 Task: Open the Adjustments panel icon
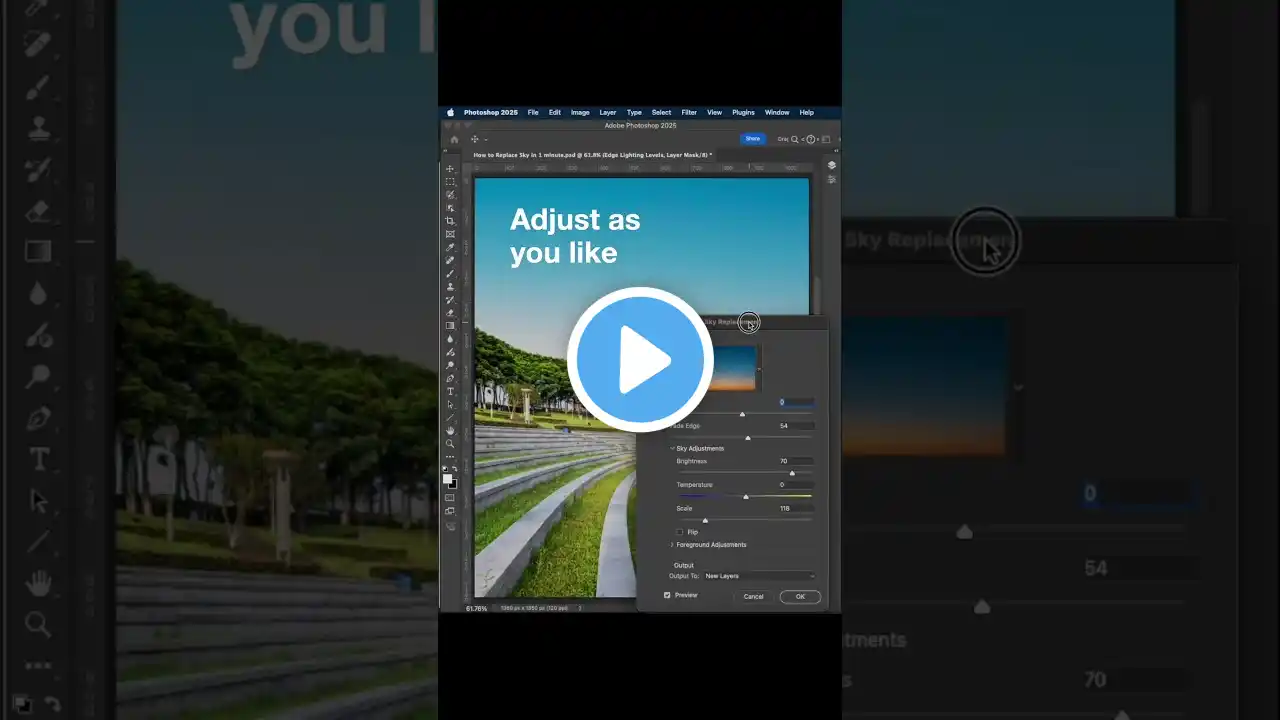832,179
